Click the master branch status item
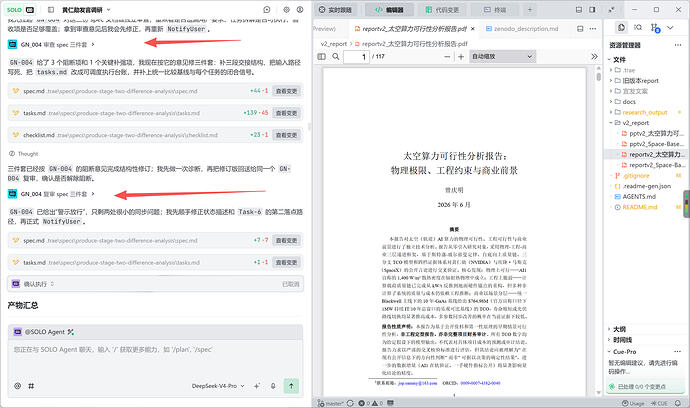The height and width of the screenshot is (408, 690). point(330,403)
